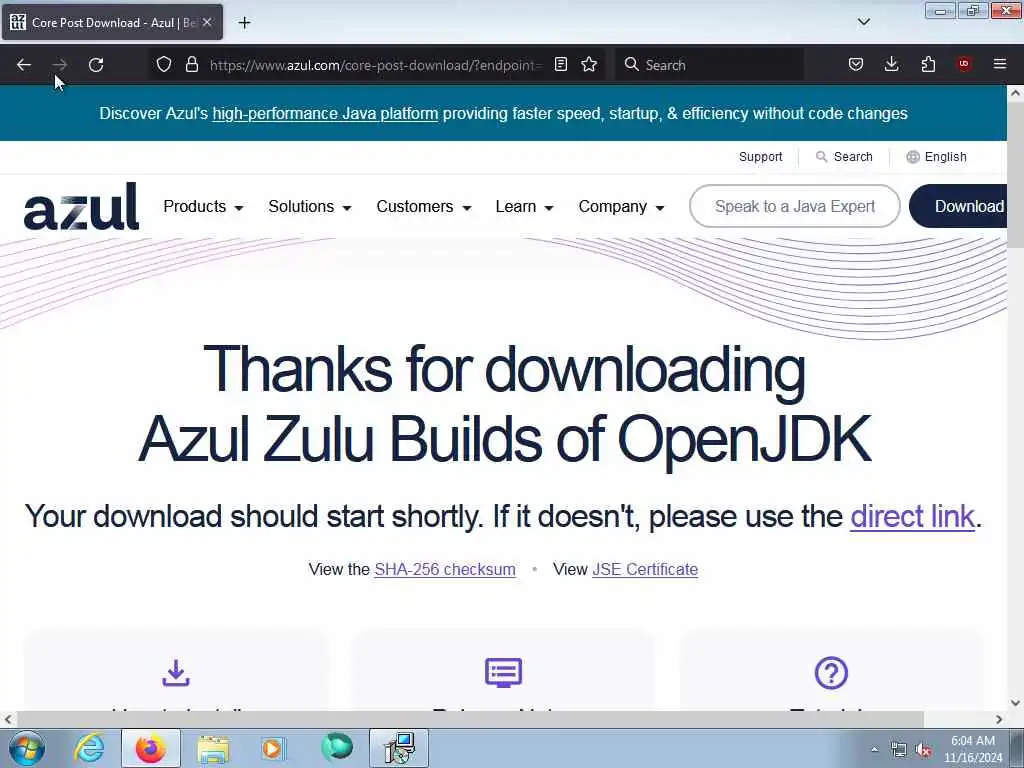Open the Pocket save icon
The height and width of the screenshot is (768, 1024).
[x=856, y=65]
